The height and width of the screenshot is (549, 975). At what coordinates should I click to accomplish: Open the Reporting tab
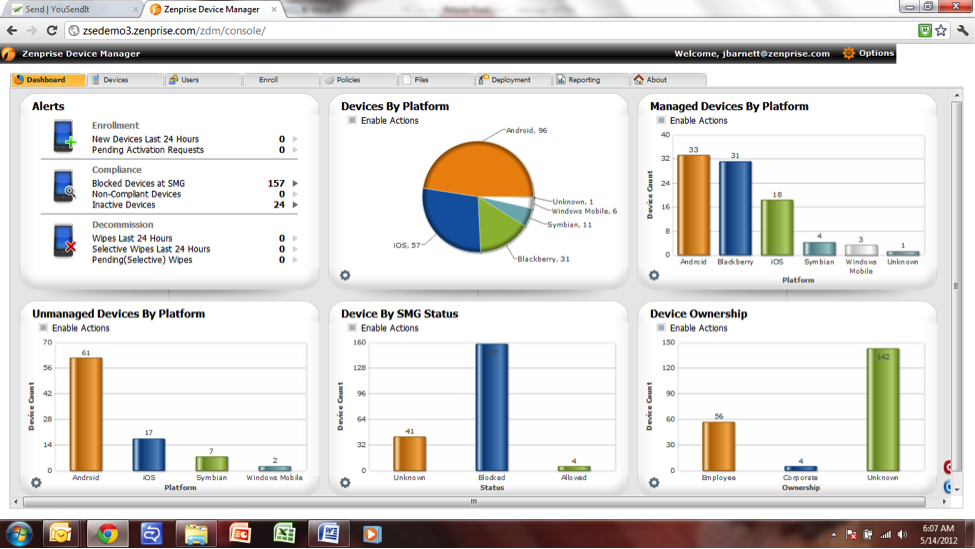point(583,80)
